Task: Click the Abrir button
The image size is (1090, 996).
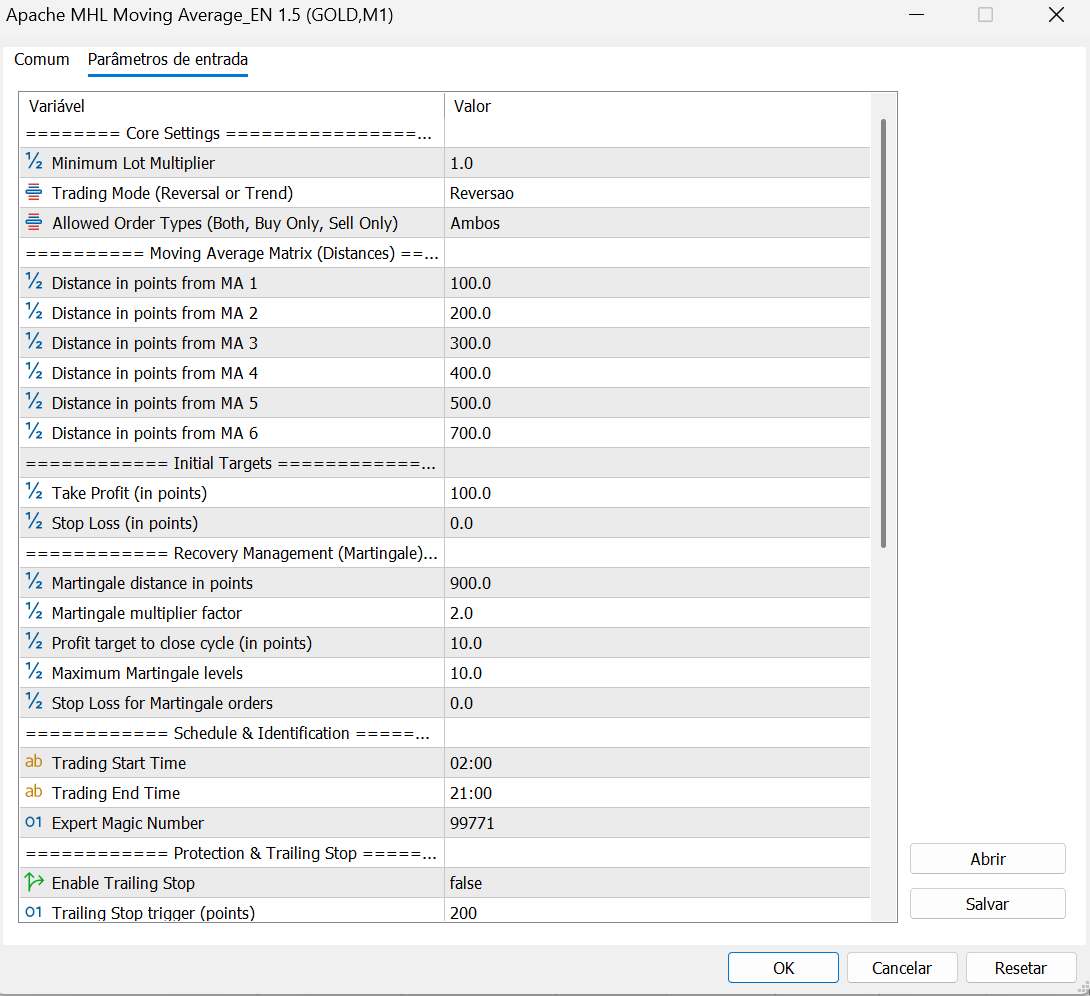Action: tap(987, 859)
